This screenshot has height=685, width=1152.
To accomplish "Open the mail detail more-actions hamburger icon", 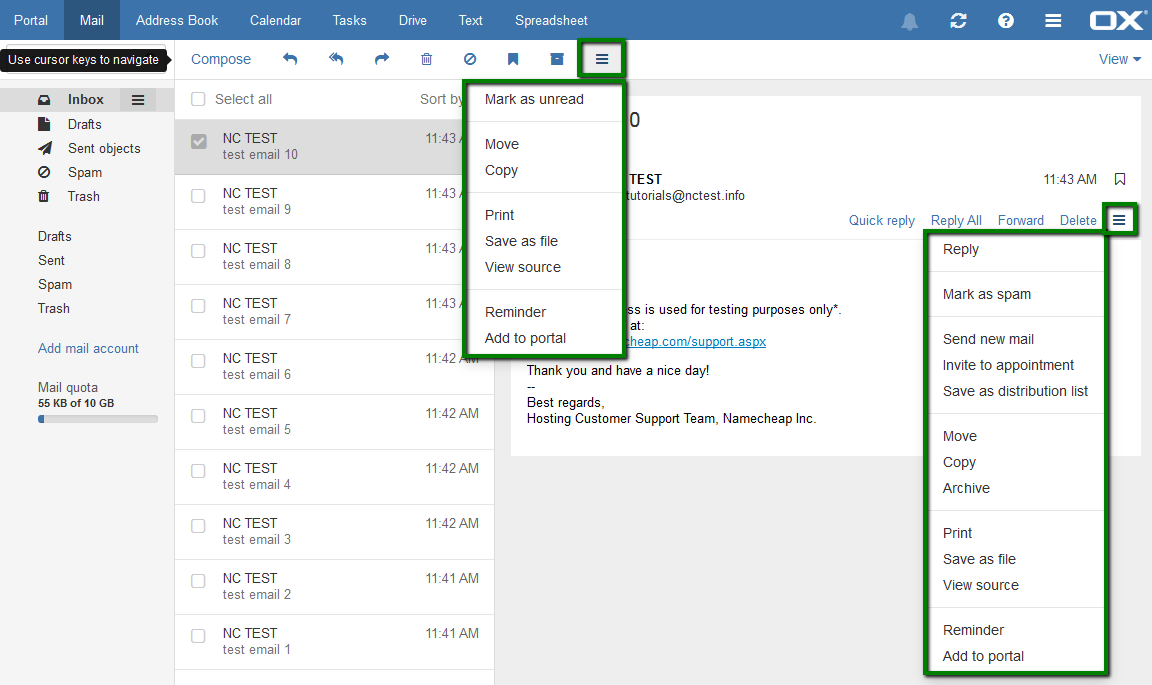I will pos(1119,220).
